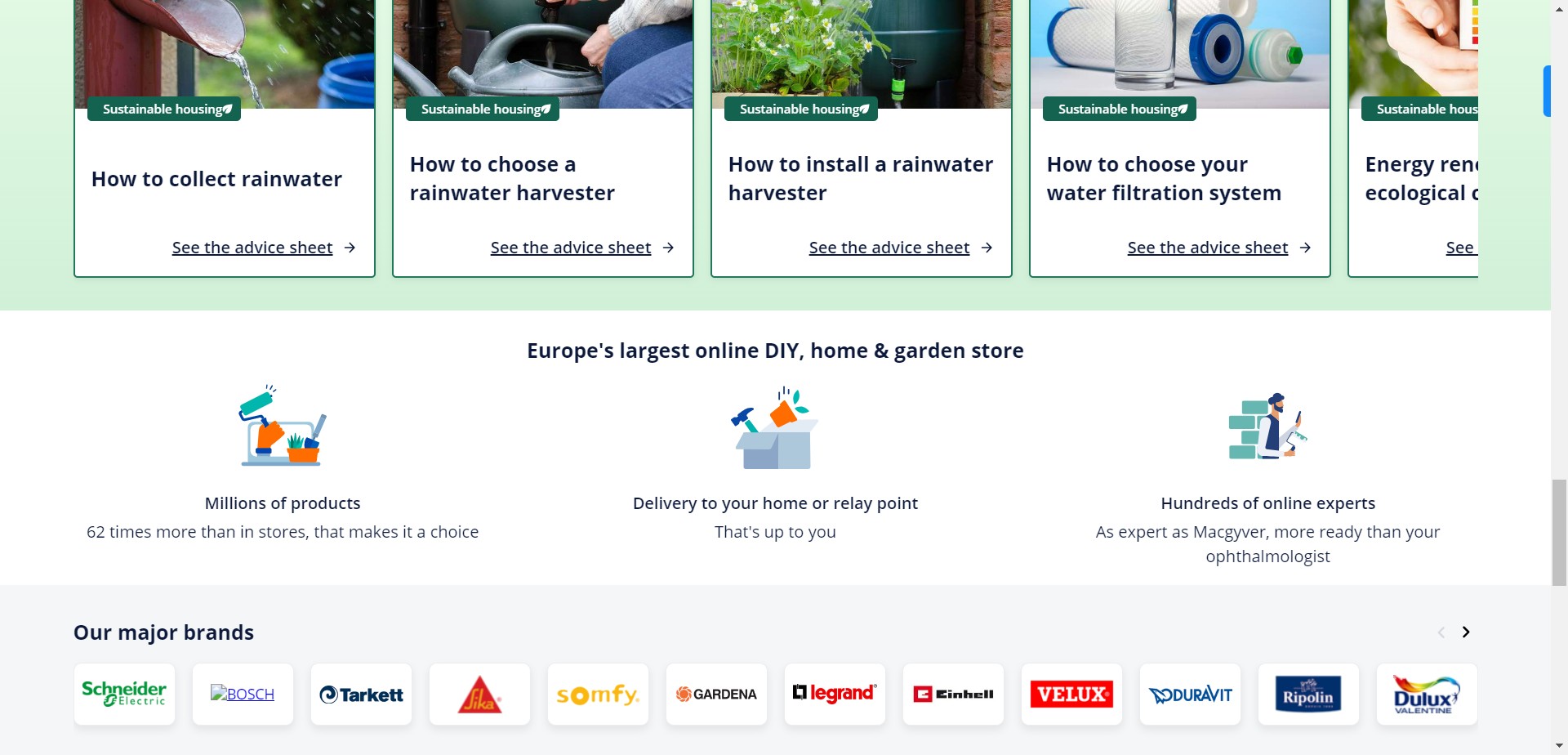Select the Gardena brand logo
1568x755 pixels.
pos(716,694)
